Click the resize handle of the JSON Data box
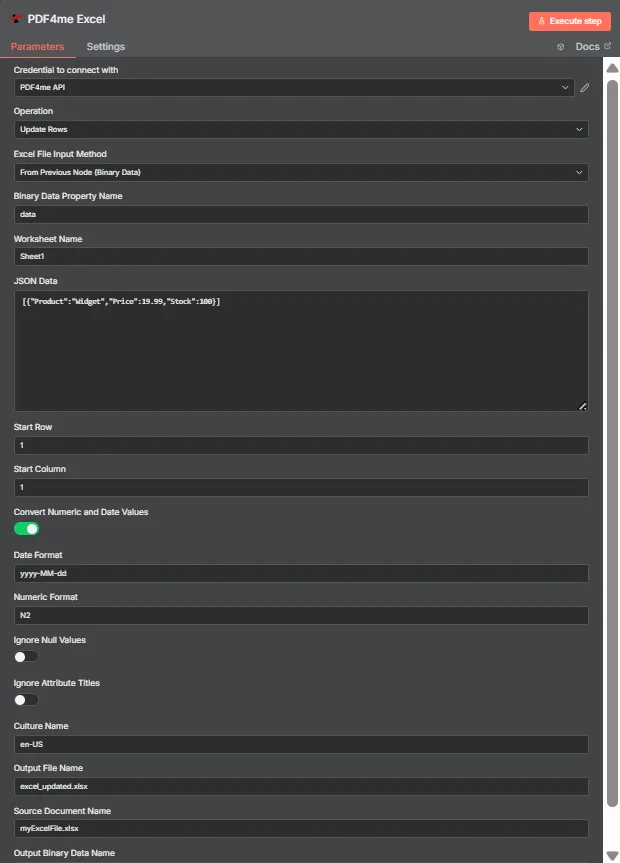 (582, 406)
